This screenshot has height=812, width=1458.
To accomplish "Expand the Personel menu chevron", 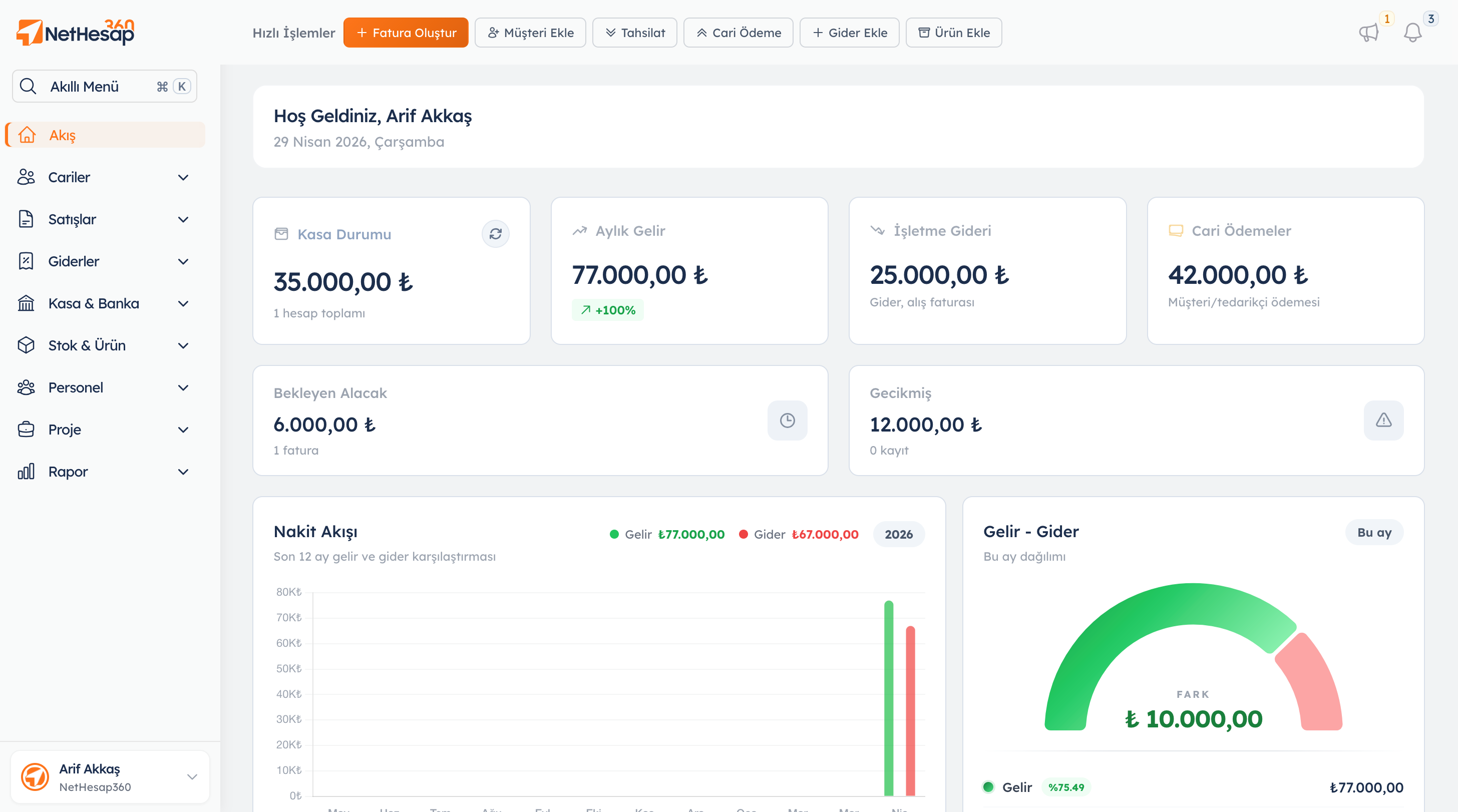I will click(x=183, y=387).
